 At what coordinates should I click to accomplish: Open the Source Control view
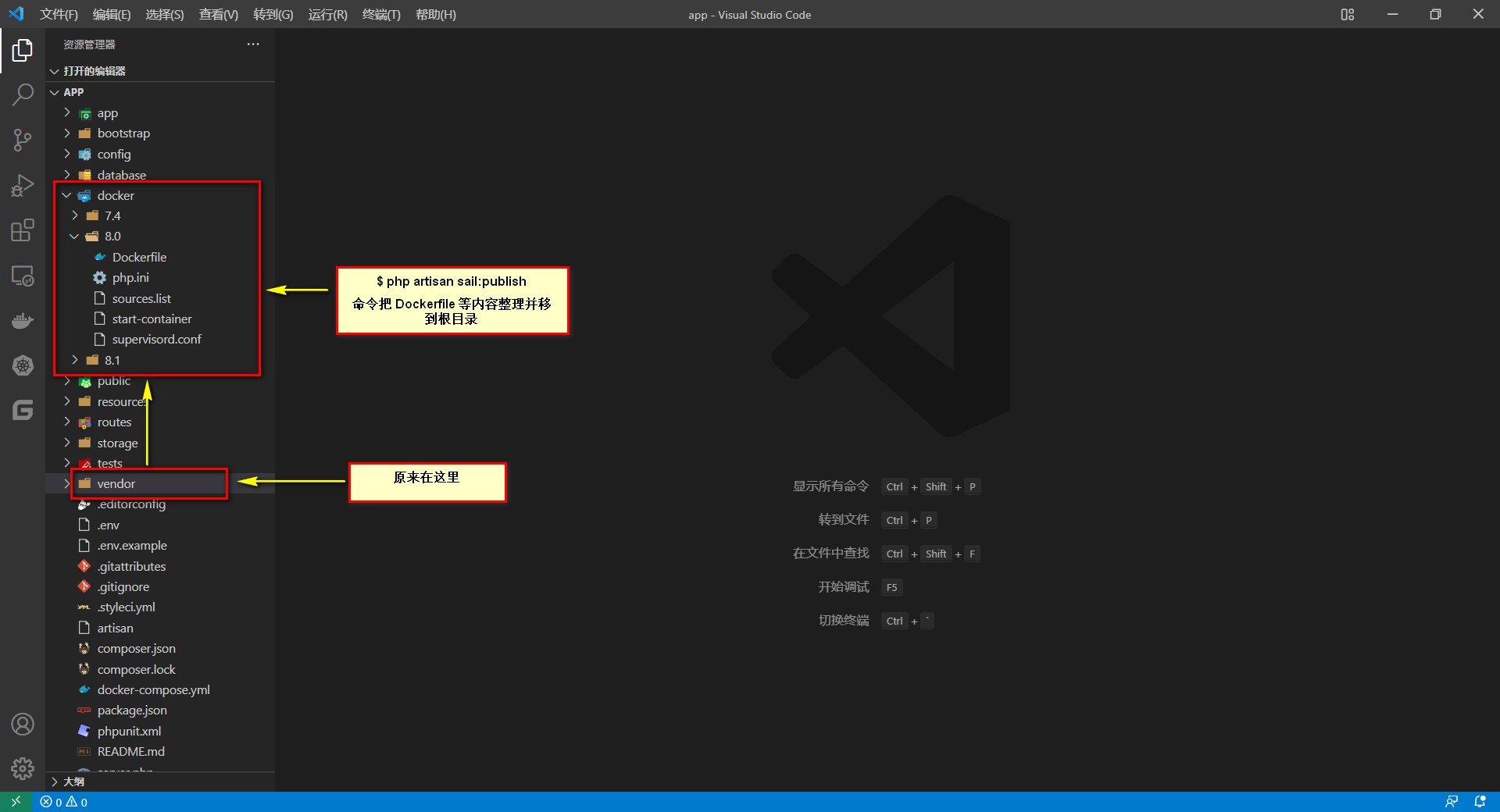23,141
